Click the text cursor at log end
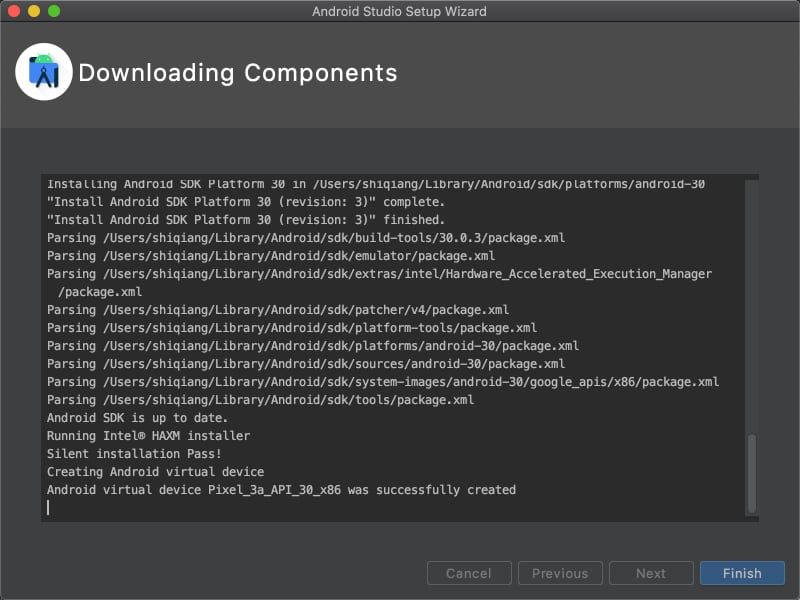 tap(48, 508)
